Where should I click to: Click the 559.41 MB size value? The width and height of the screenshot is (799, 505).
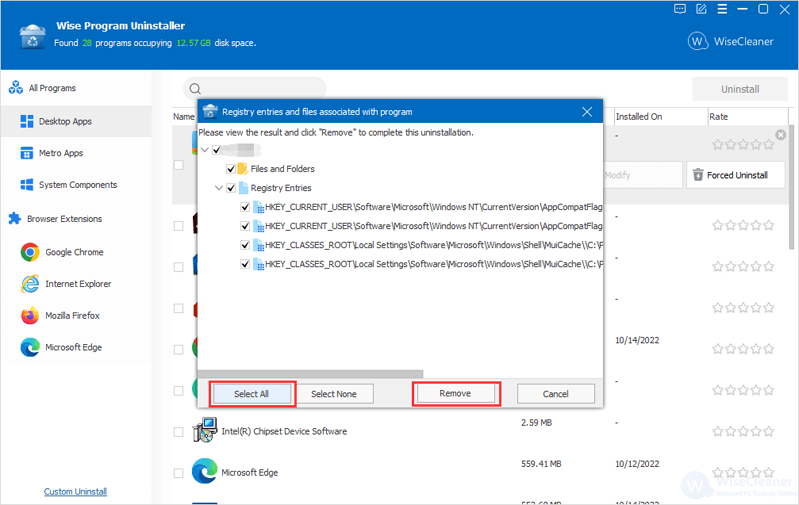[541, 464]
